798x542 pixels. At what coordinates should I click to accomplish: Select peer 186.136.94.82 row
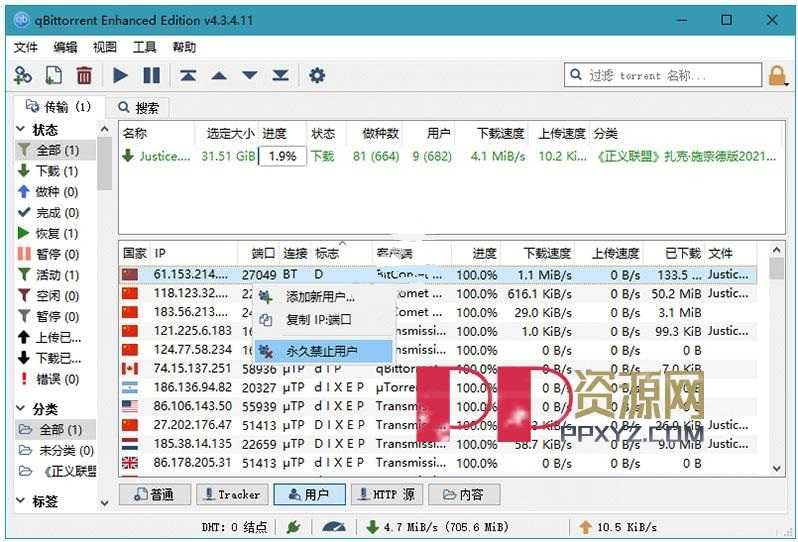[438, 387]
